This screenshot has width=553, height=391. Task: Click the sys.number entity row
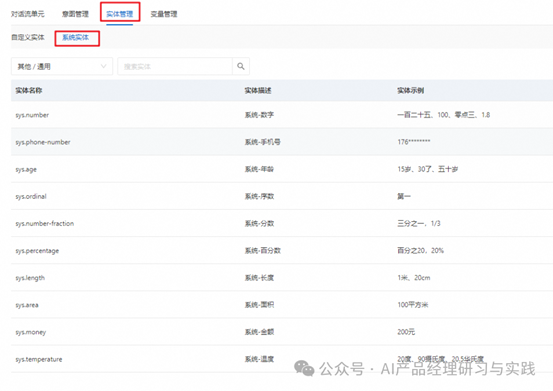pyautogui.click(x=282, y=115)
